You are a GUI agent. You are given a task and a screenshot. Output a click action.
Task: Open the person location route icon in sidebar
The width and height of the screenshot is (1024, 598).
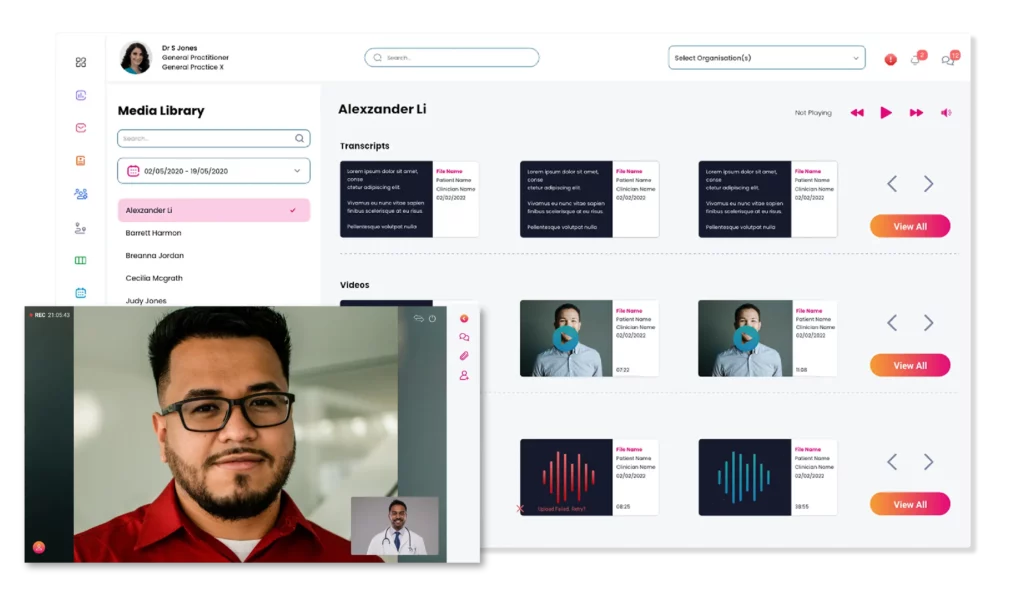[80, 228]
